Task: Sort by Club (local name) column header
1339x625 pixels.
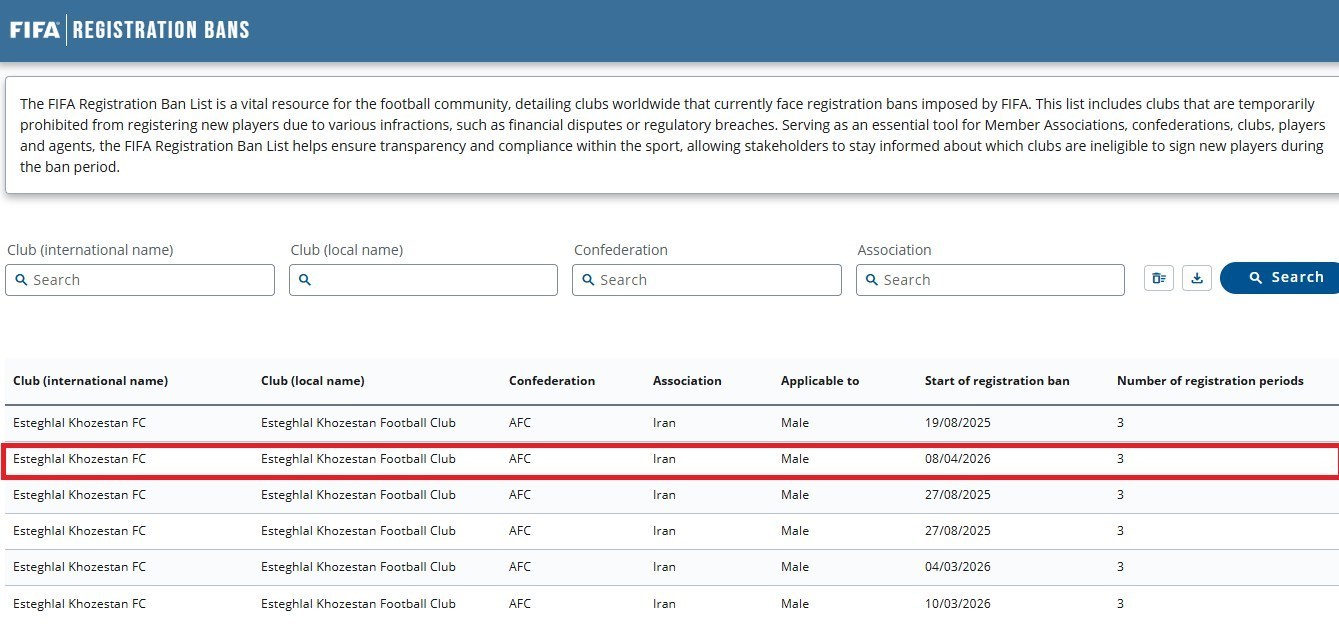Action: coord(312,381)
